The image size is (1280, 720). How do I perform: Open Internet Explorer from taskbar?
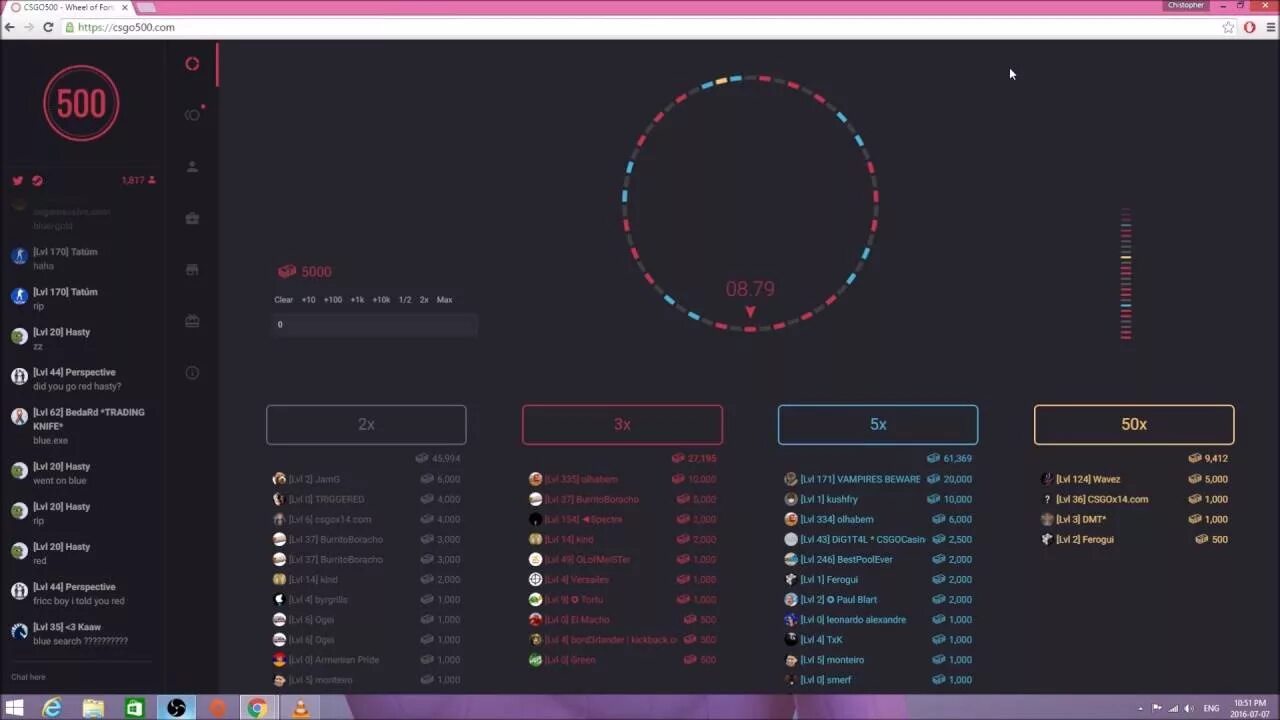(51, 708)
